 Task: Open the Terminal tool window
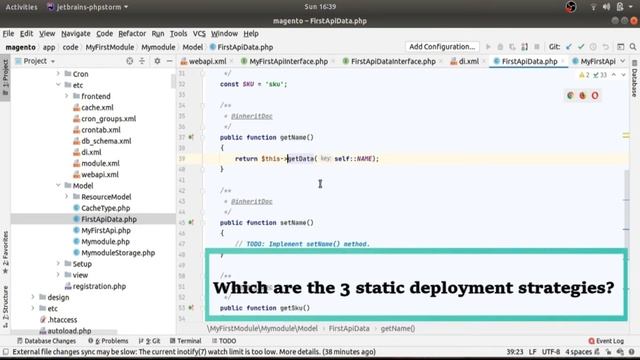(186, 341)
